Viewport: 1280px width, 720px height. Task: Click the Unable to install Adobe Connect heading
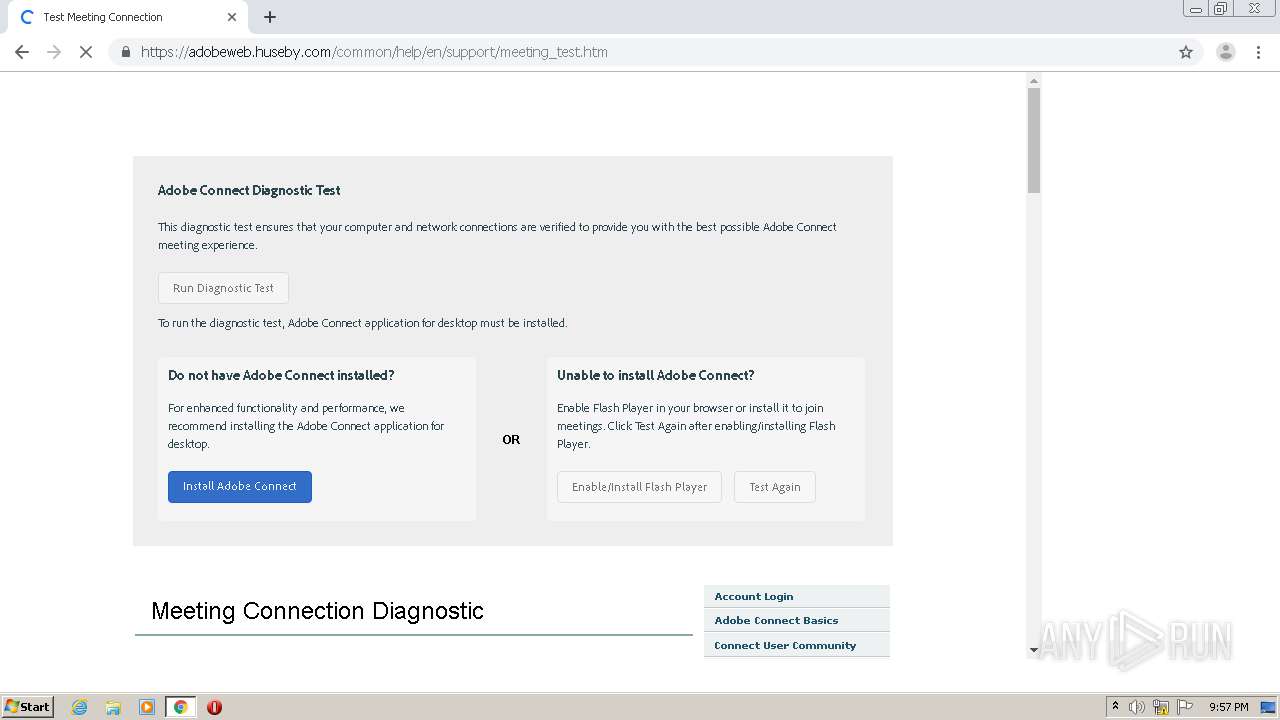pos(656,375)
